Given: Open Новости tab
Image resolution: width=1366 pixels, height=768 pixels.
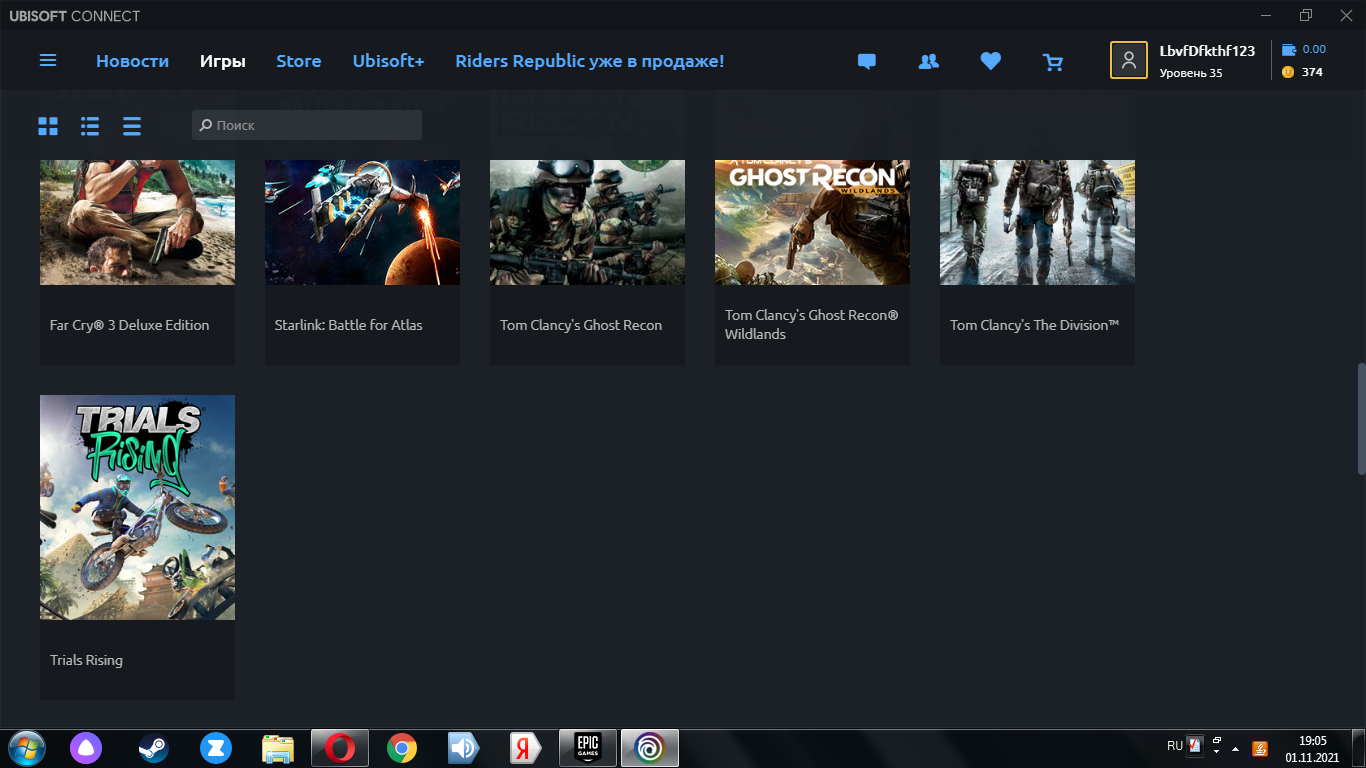Looking at the screenshot, I should (x=132, y=61).
